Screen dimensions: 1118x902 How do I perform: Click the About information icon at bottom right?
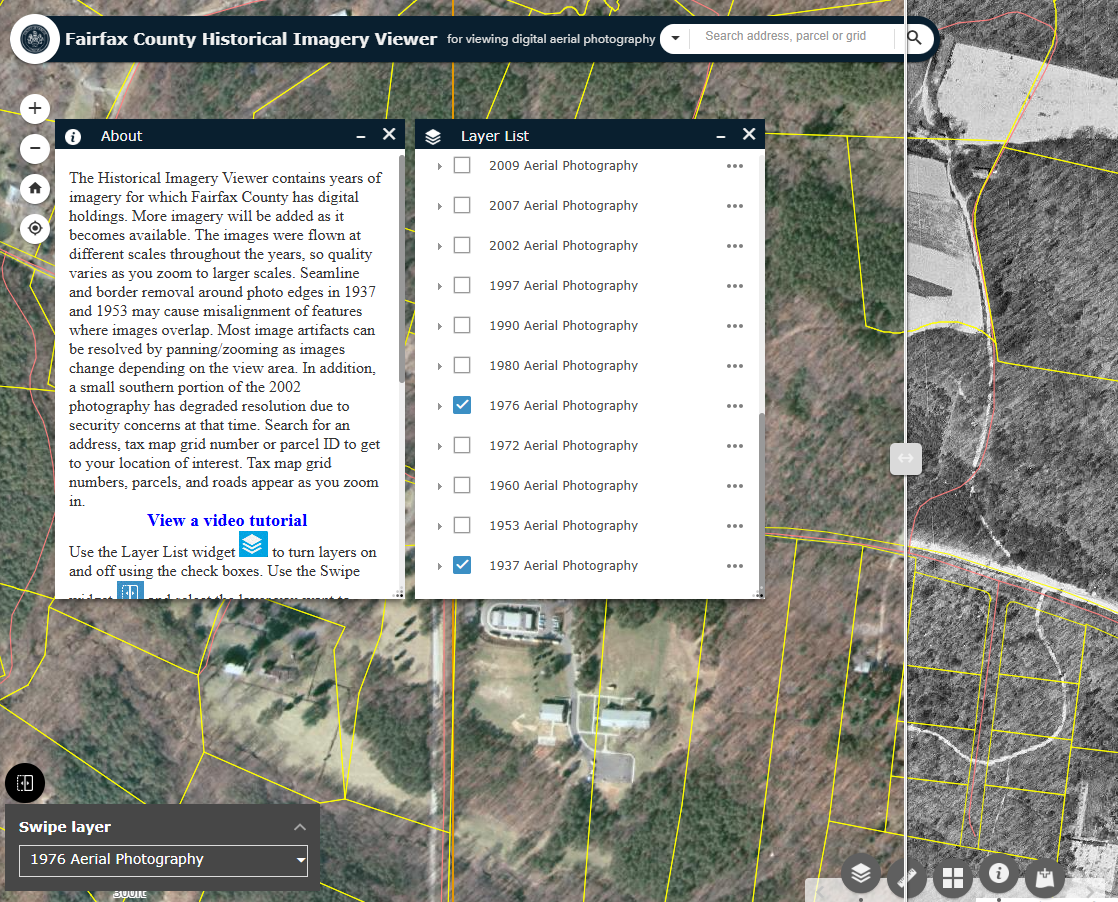[x=998, y=875]
